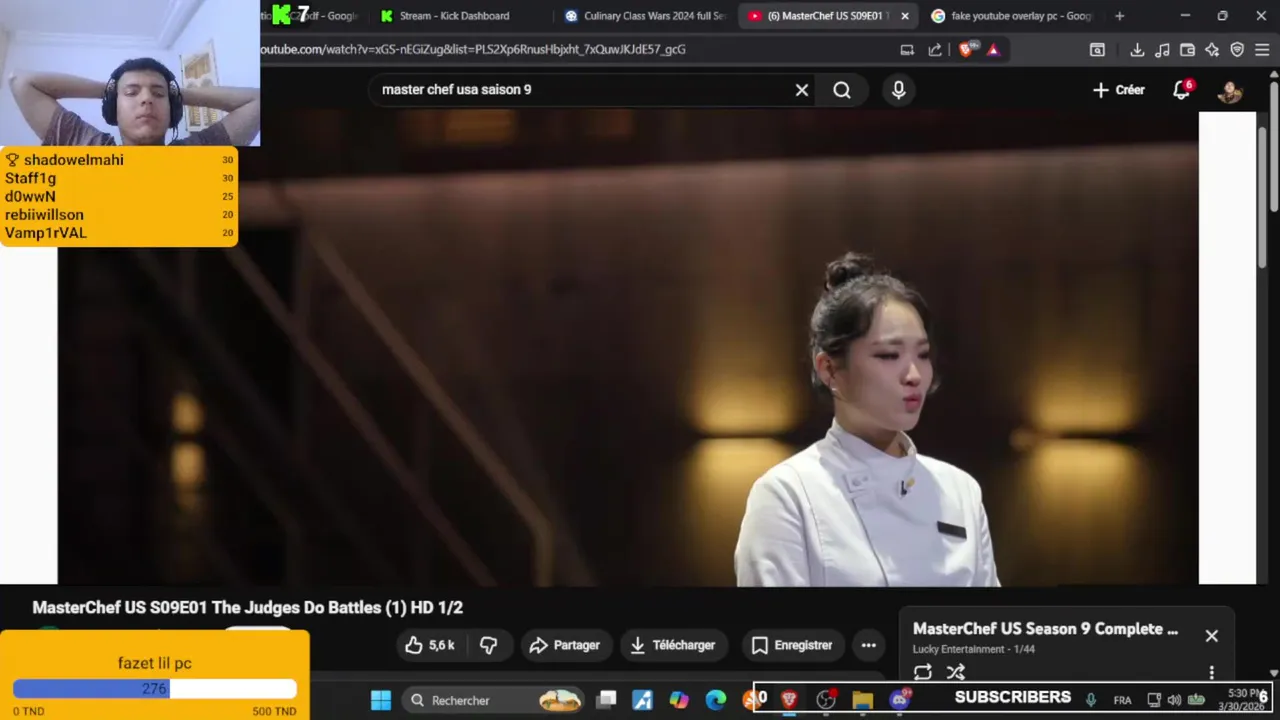Screen dimensions: 1280x720
Task: Click the goal progress bar showing 276
Action: [155, 689]
